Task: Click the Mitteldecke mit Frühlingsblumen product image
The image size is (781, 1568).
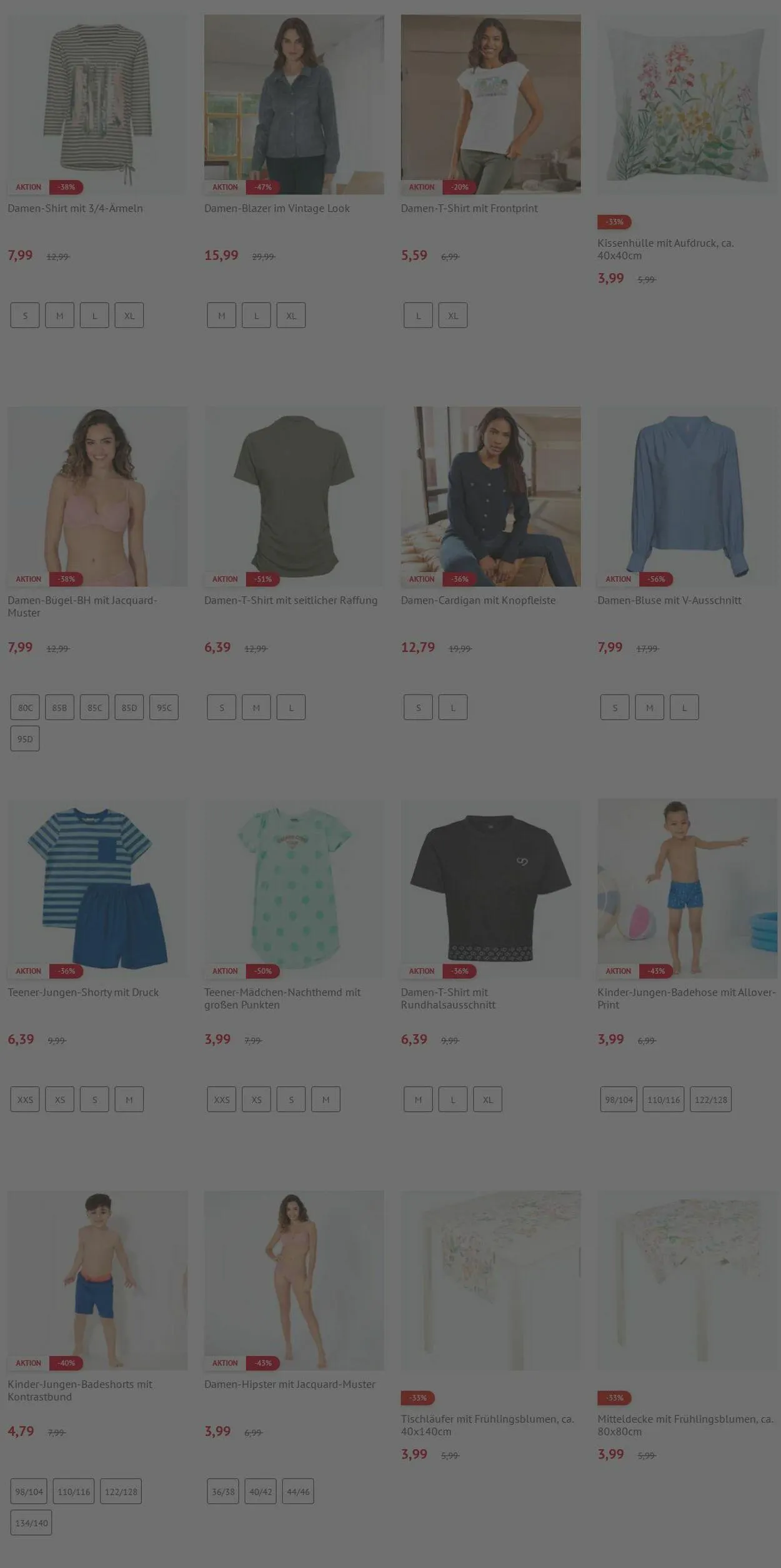Action: [687, 1281]
